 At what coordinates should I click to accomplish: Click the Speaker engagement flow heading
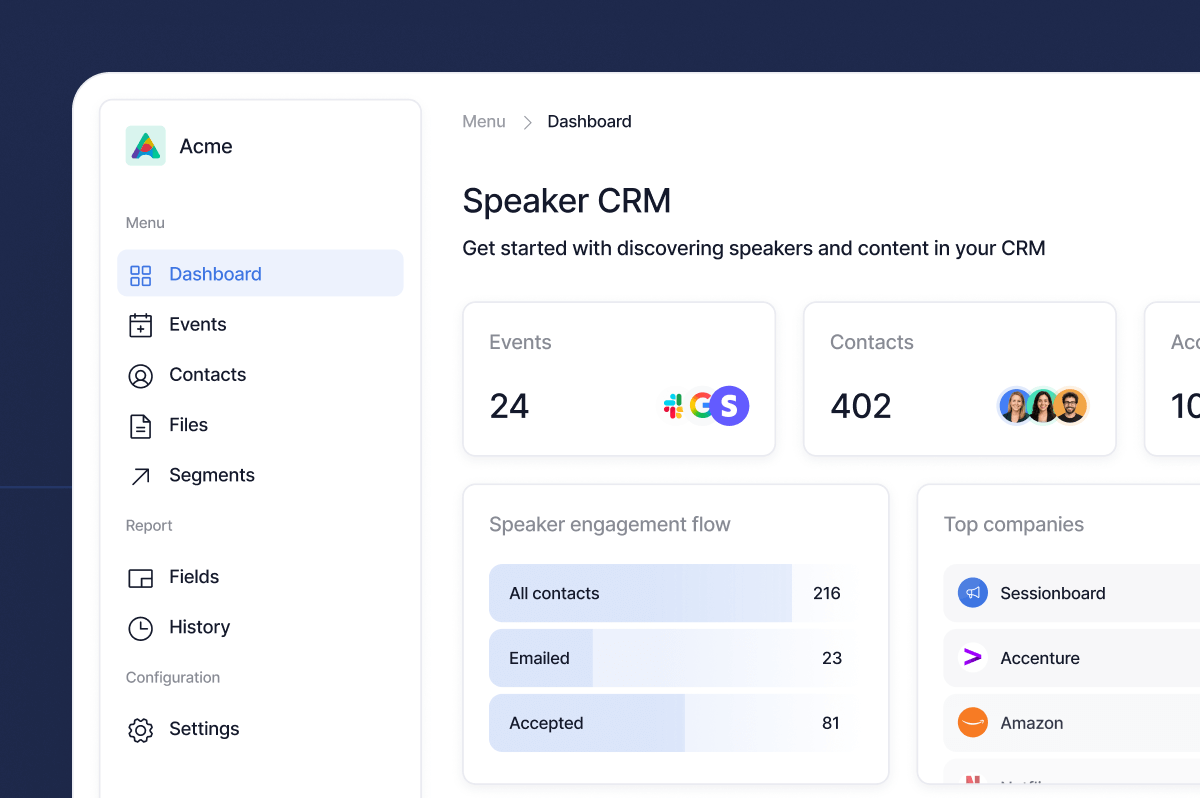610,524
